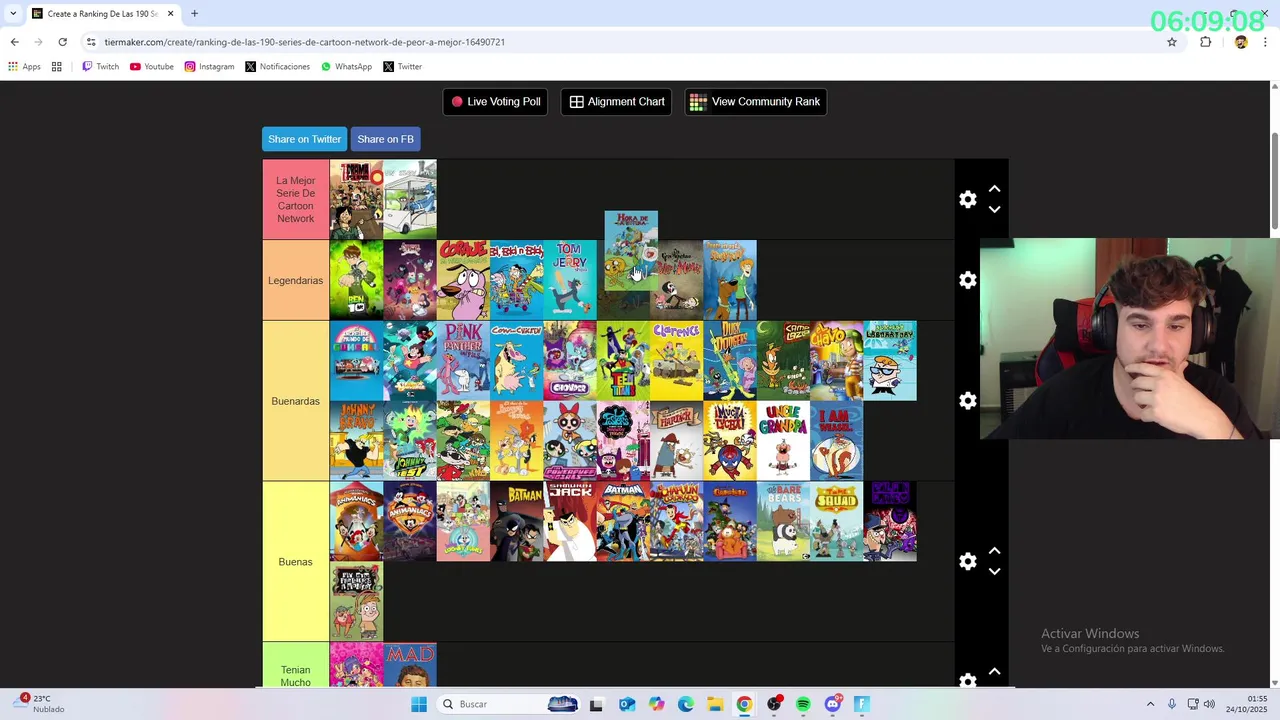The width and height of the screenshot is (1280, 720).
Task: Open the Apps shortcut in the bookmarks bar
Action: tap(25, 67)
